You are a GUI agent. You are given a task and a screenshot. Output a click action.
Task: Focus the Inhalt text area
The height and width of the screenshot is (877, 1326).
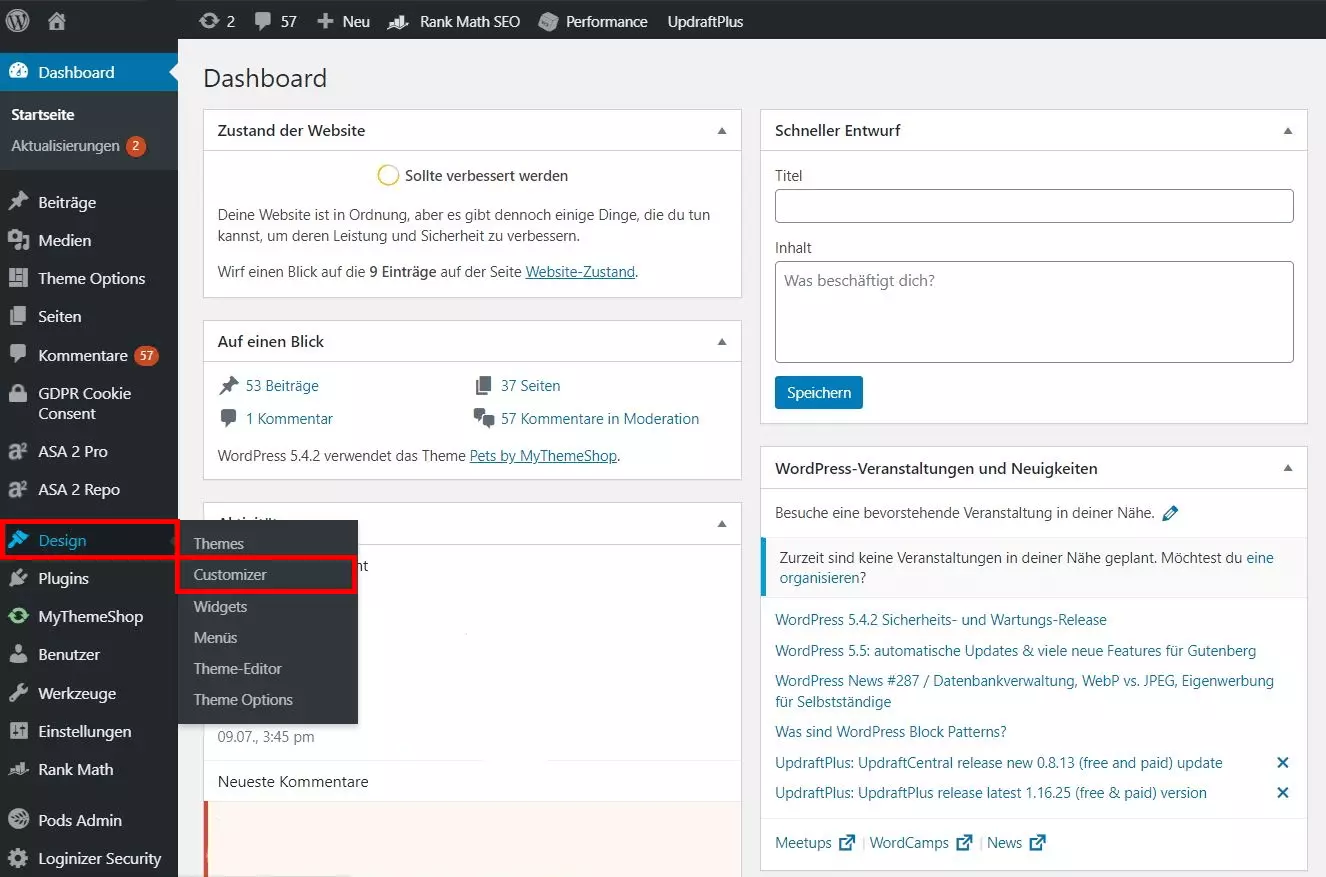coord(1034,312)
